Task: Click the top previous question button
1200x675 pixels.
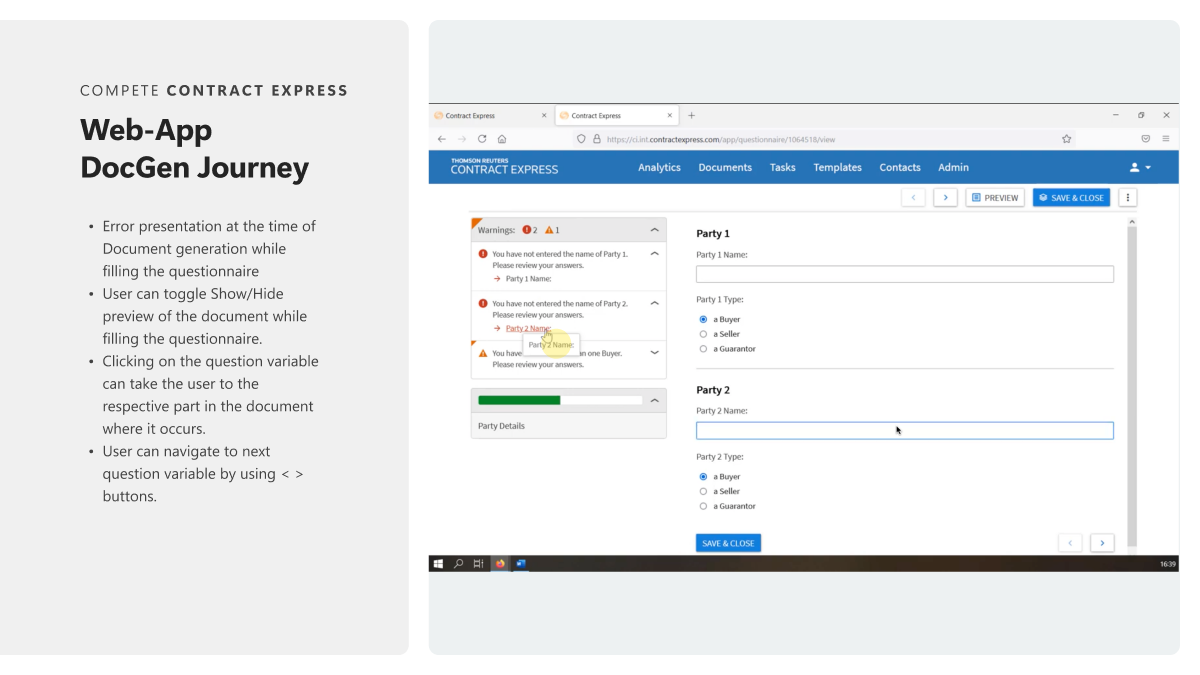Action: coord(913,198)
